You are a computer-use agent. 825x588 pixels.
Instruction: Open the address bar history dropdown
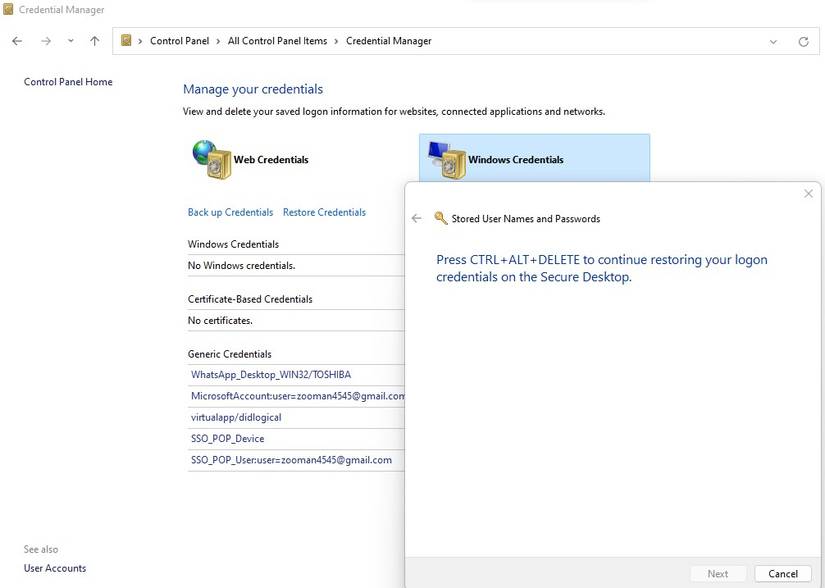[x=773, y=42]
